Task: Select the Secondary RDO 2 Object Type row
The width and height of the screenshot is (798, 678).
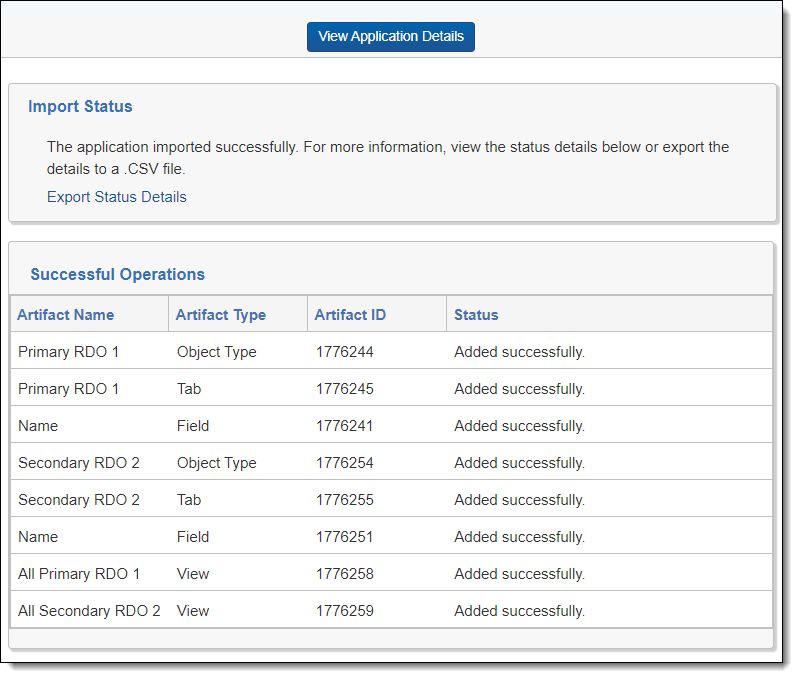Action: click(x=391, y=462)
